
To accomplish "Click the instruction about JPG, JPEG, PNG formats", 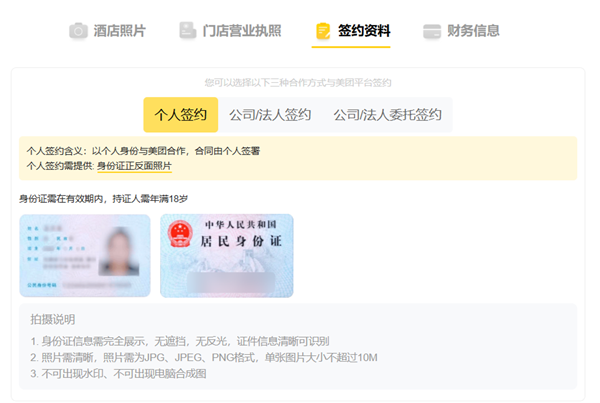I will (x=204, y=357).
